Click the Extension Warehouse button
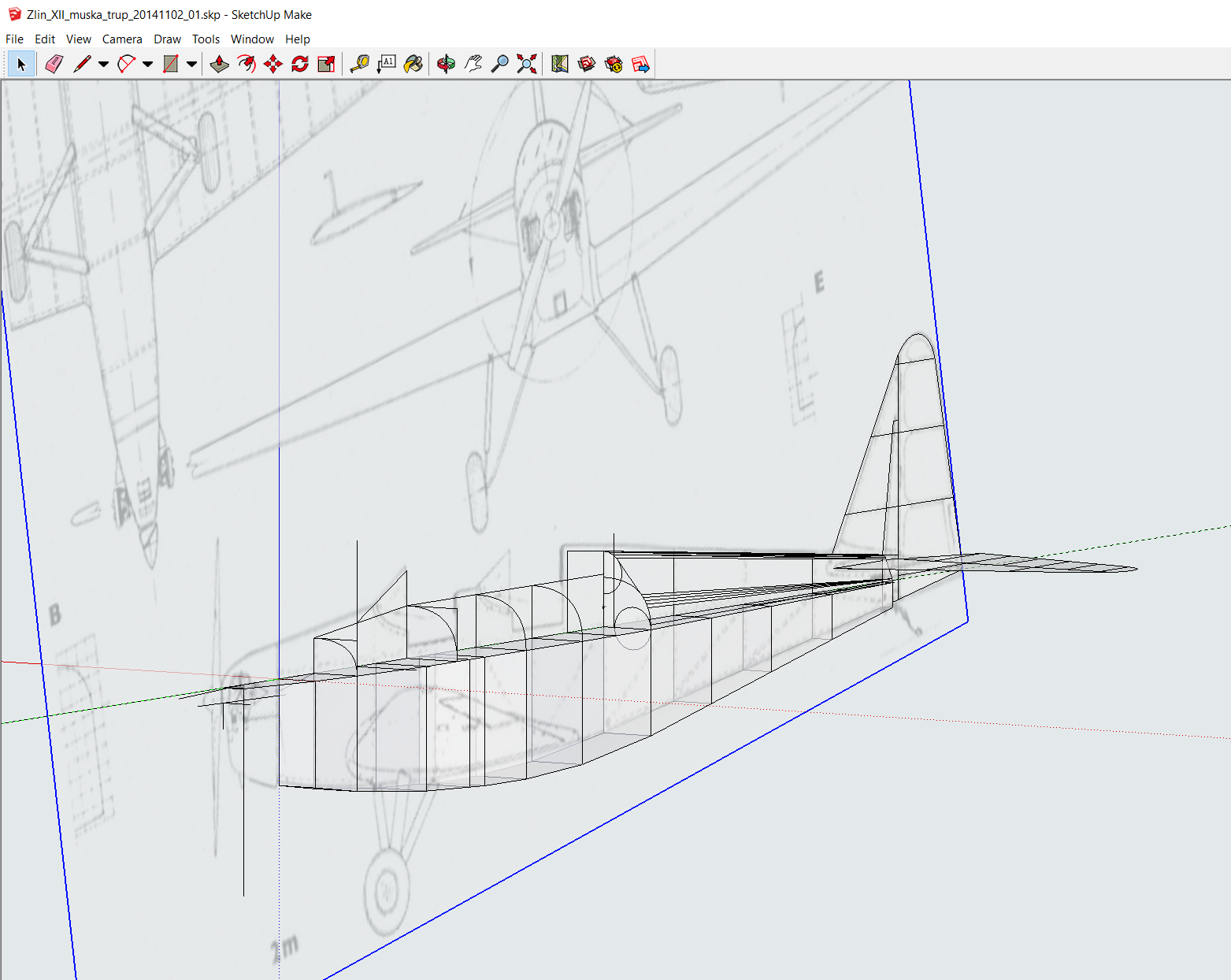Screen dimensions: 1231x980 pos(614,64)
